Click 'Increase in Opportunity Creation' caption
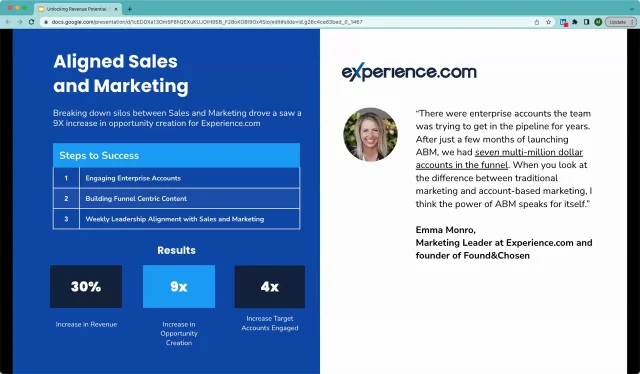640x374 pixels. (x=179, y=334)
